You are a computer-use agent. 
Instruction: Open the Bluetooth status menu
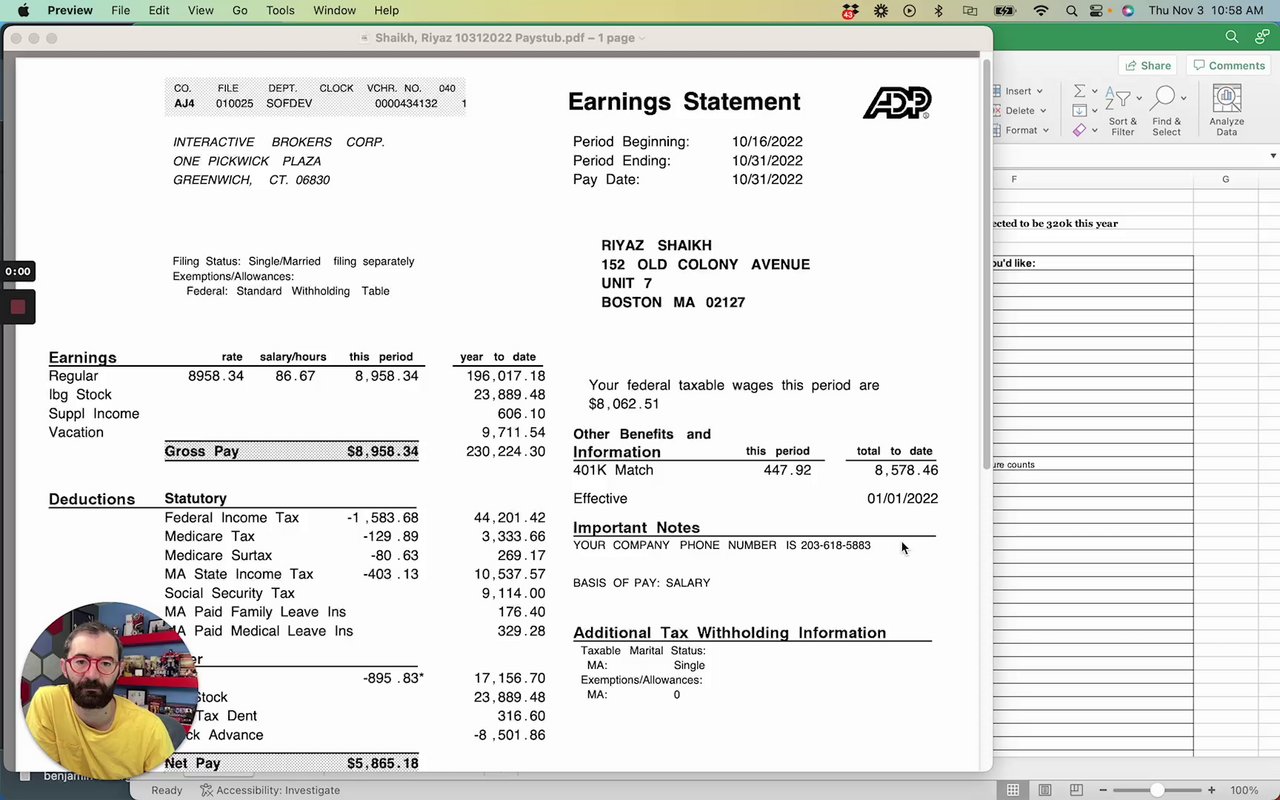click(x=938, y=10)
